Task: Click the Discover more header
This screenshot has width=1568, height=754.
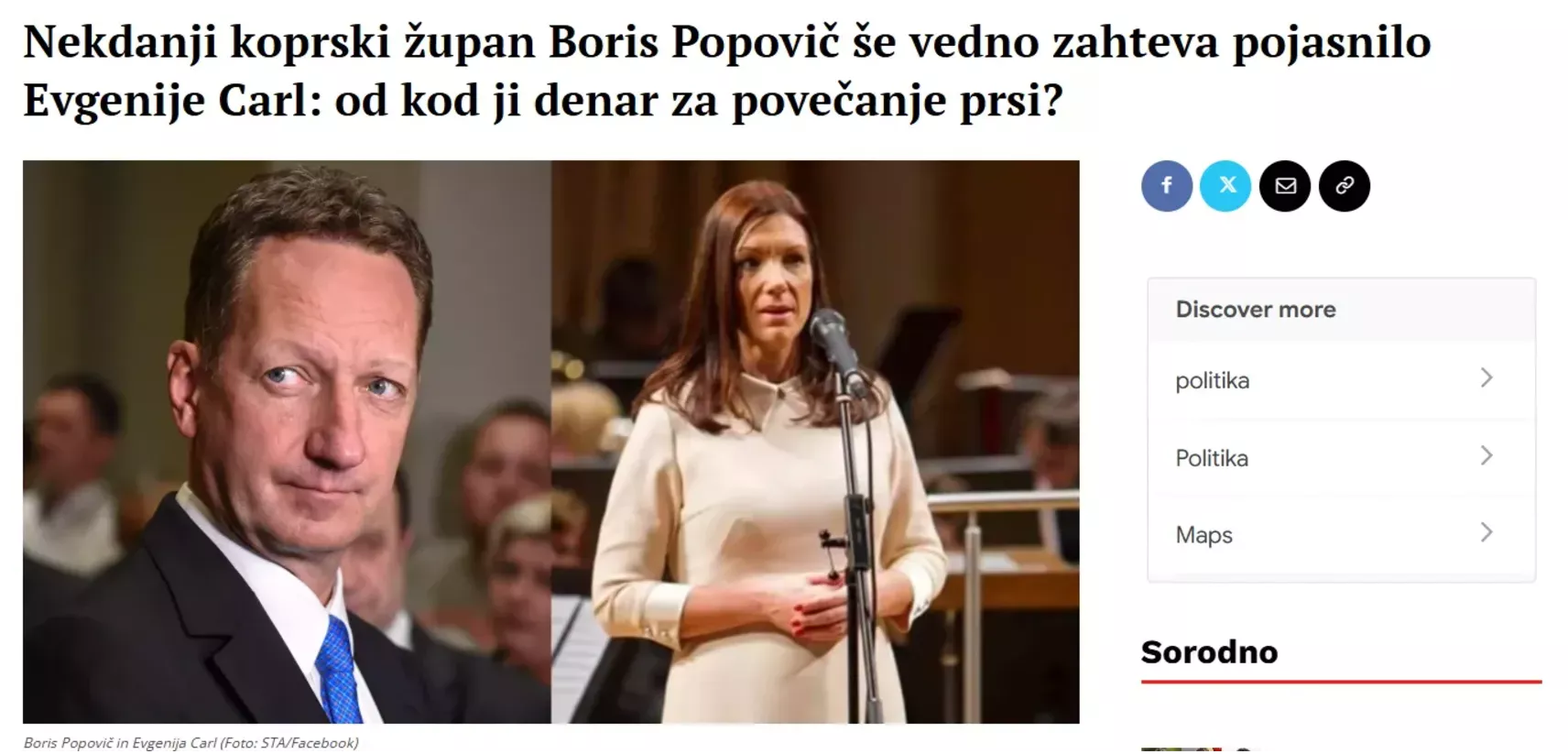Action: point(1255,310)
